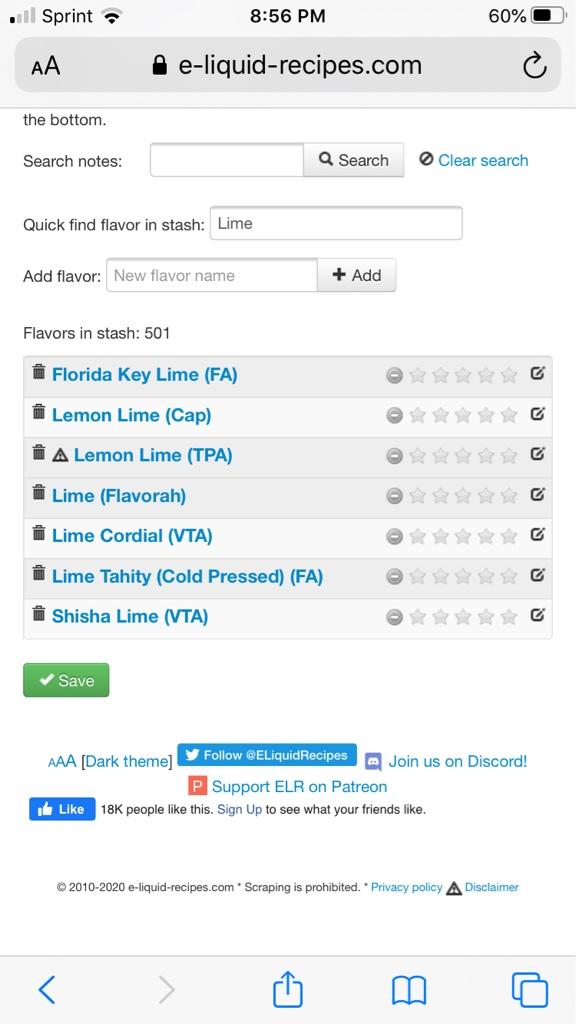
Task: Open edit note icon for Shisha Lime (VTA)
Action: 537,615
